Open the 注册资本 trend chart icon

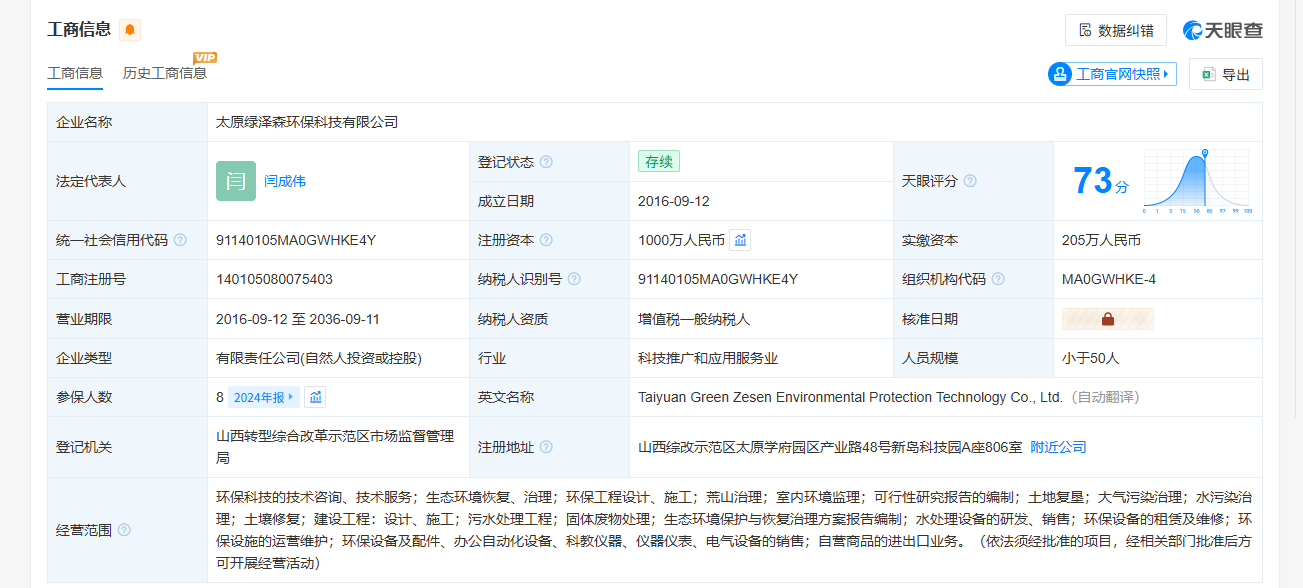(x=740, y=240)
